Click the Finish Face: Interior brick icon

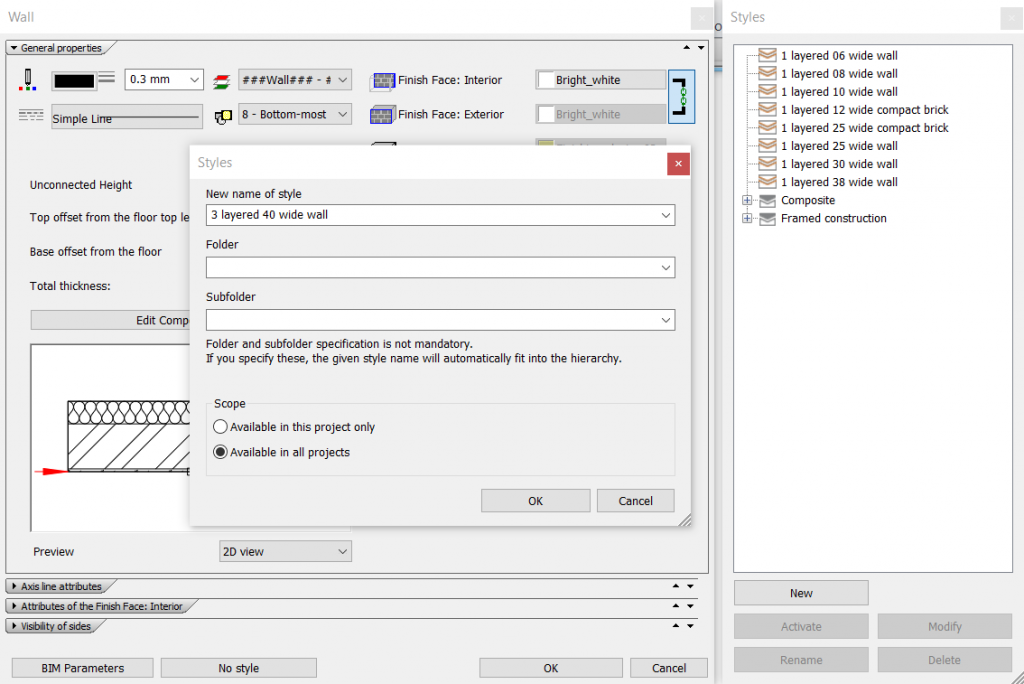click(382, 80)
